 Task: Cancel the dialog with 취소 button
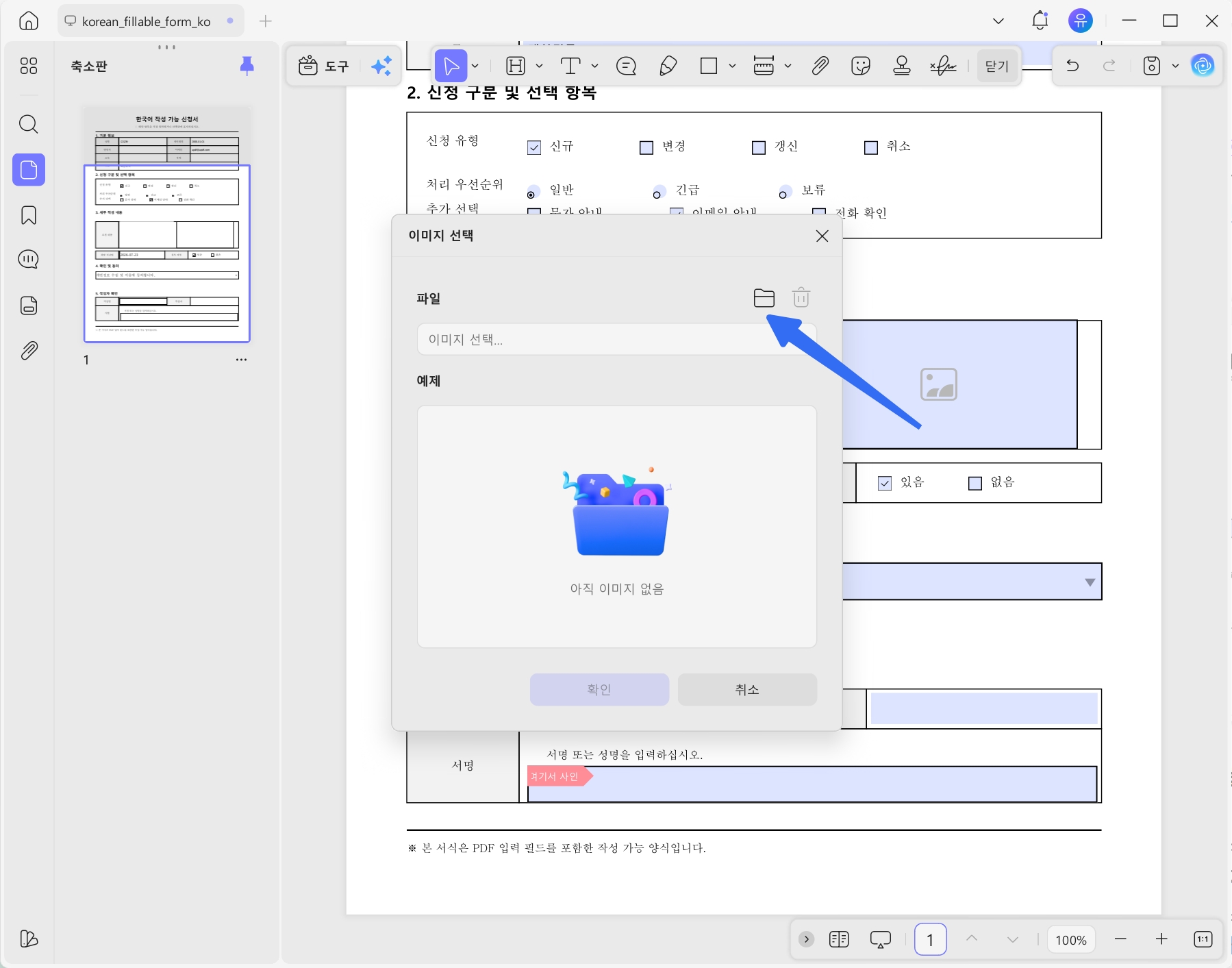pyautogui.click(x=747, y=689)
